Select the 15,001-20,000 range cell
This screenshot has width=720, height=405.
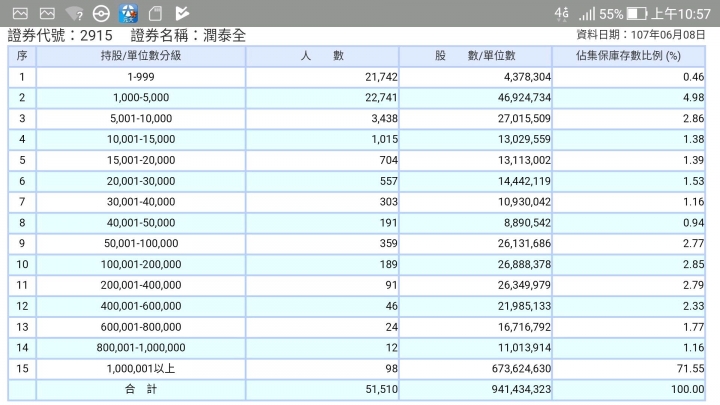141,160
